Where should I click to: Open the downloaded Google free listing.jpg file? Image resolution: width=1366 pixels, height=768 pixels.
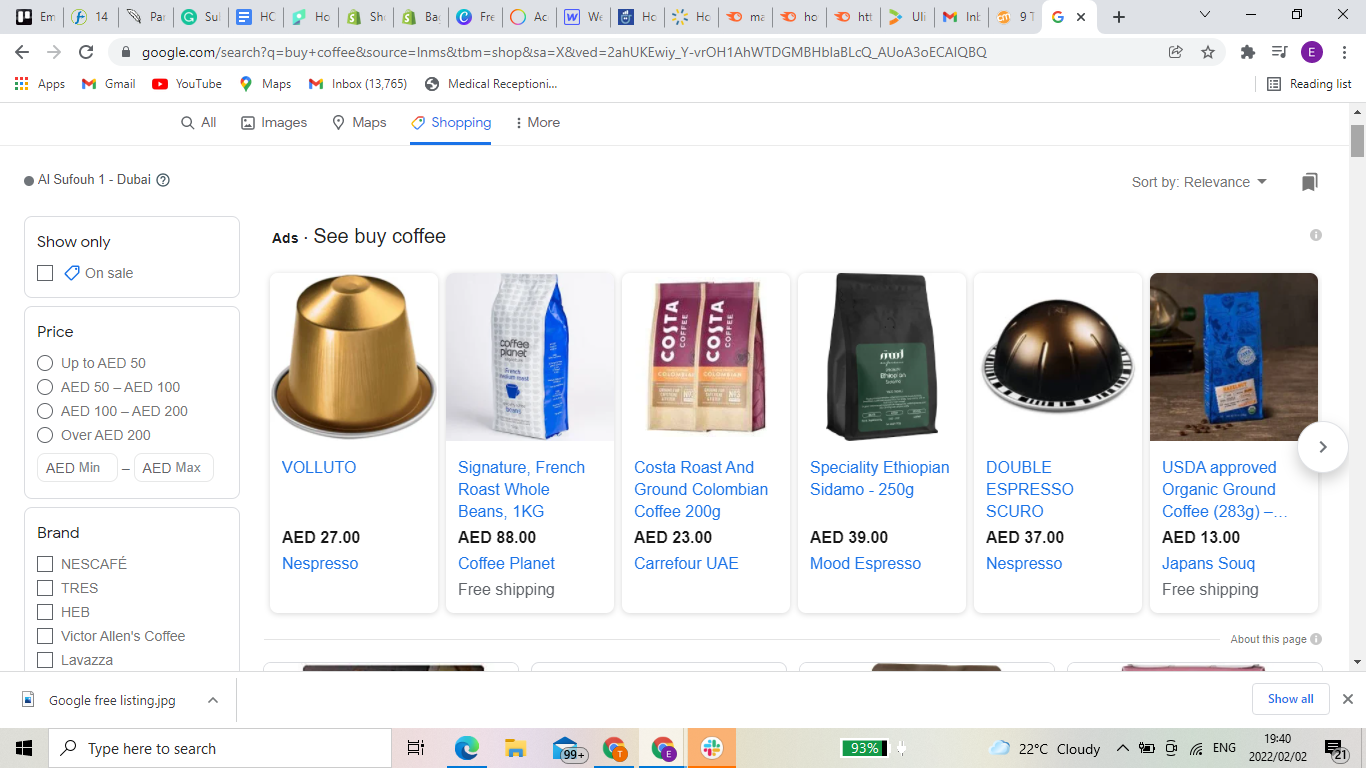[x=102, y=700]
